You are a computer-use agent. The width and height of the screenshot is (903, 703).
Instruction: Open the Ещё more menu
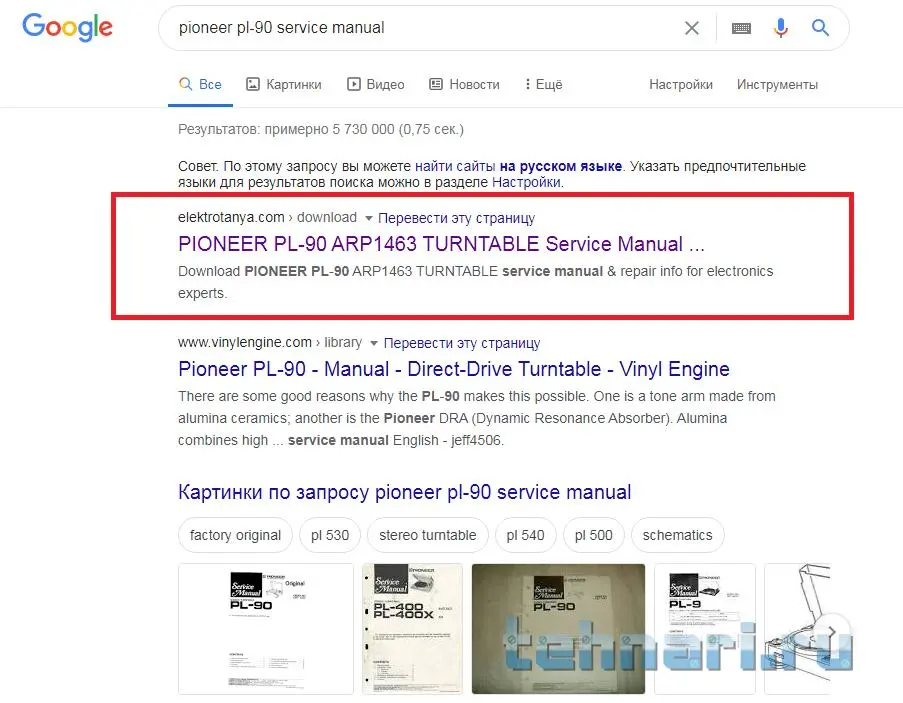tap(544, 85)
